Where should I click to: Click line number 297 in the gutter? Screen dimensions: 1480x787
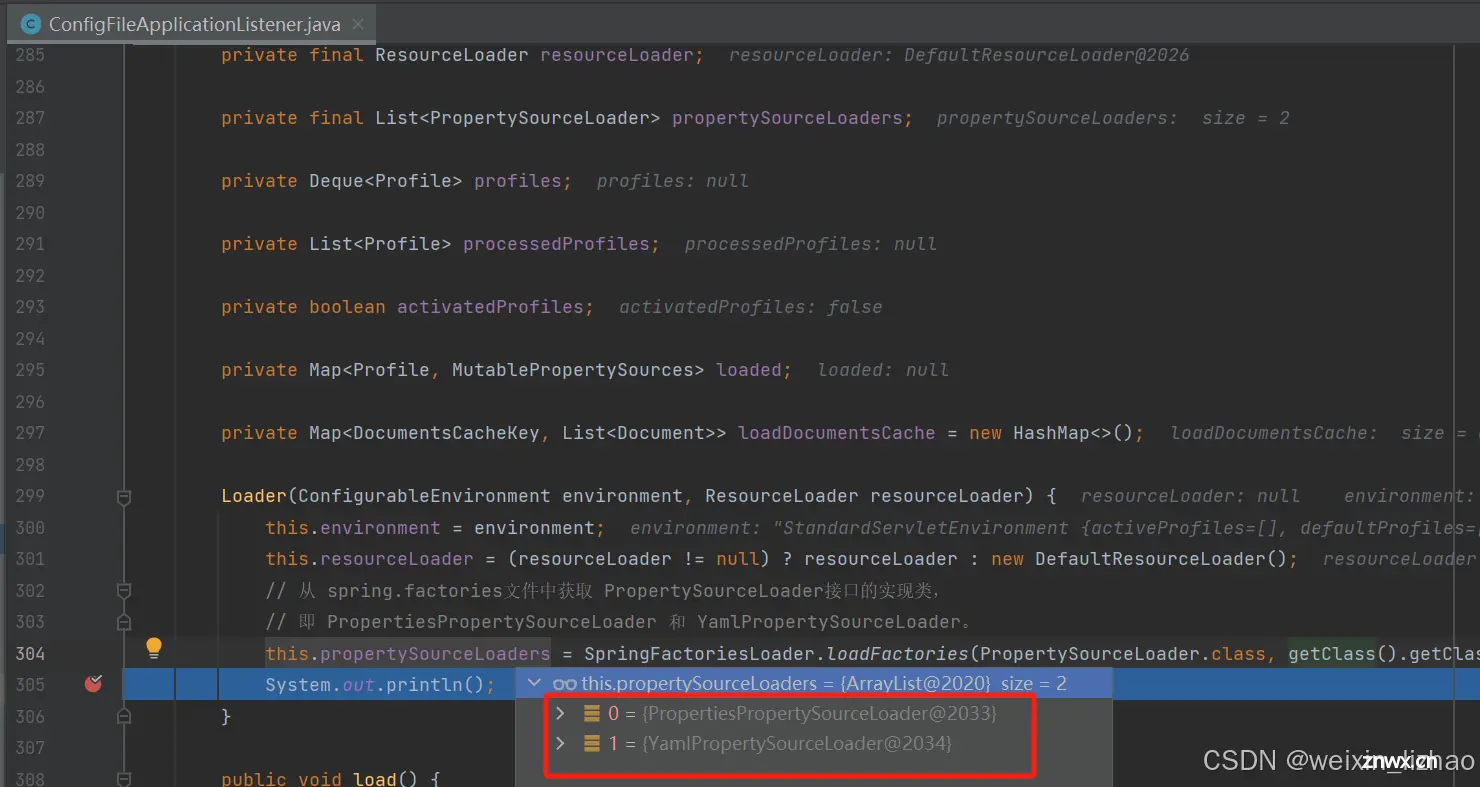click(30, 433)
